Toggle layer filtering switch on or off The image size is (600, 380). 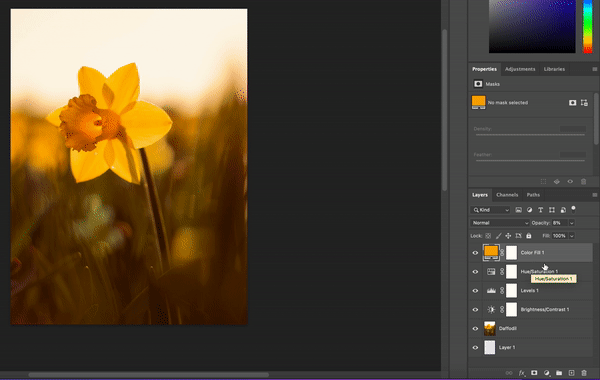573,209
